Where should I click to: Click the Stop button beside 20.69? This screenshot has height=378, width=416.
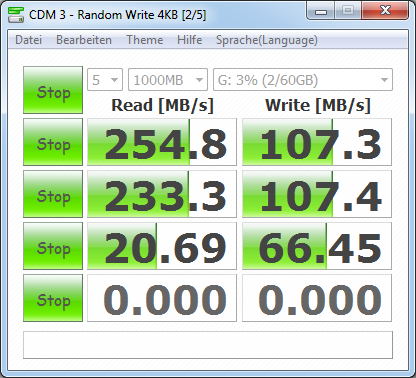click(x=53, y=246)
